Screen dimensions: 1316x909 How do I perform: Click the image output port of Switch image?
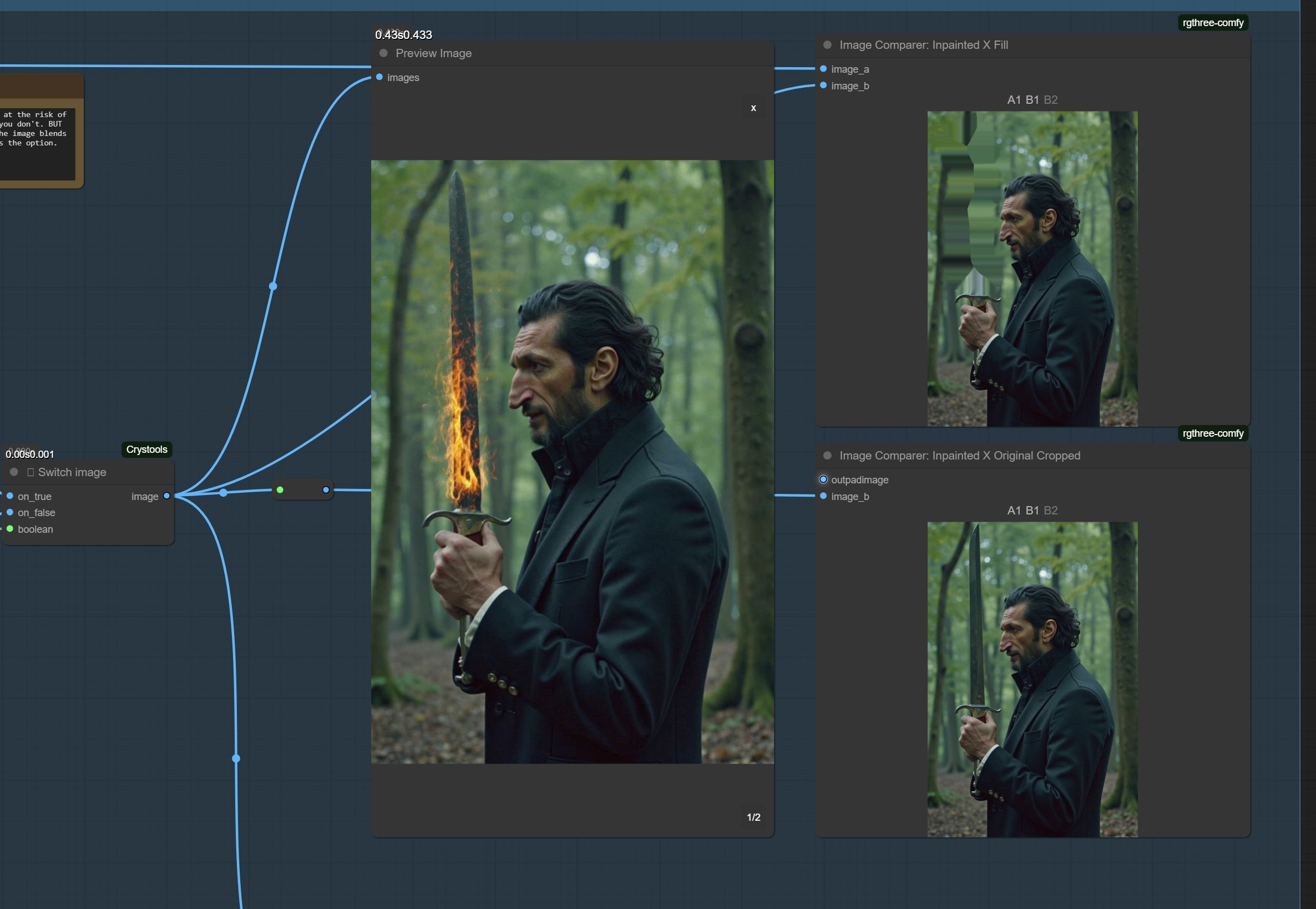click(x=166, y=496)
